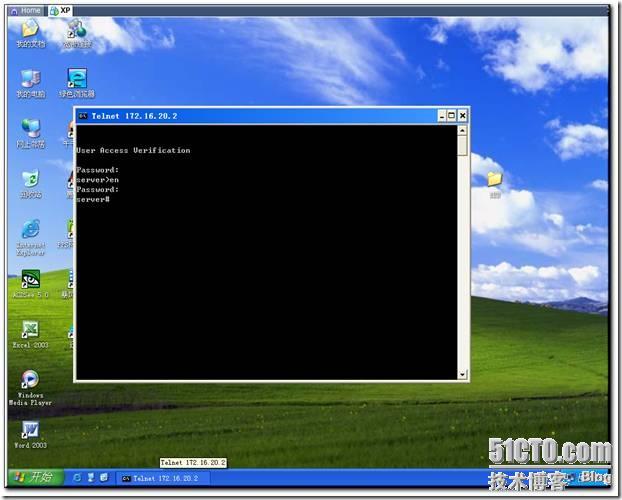The width and height of the screenshot is (622, 500).
Task: Switch to the Home tab
Action: pyautogui.click(x=26, y=11)
